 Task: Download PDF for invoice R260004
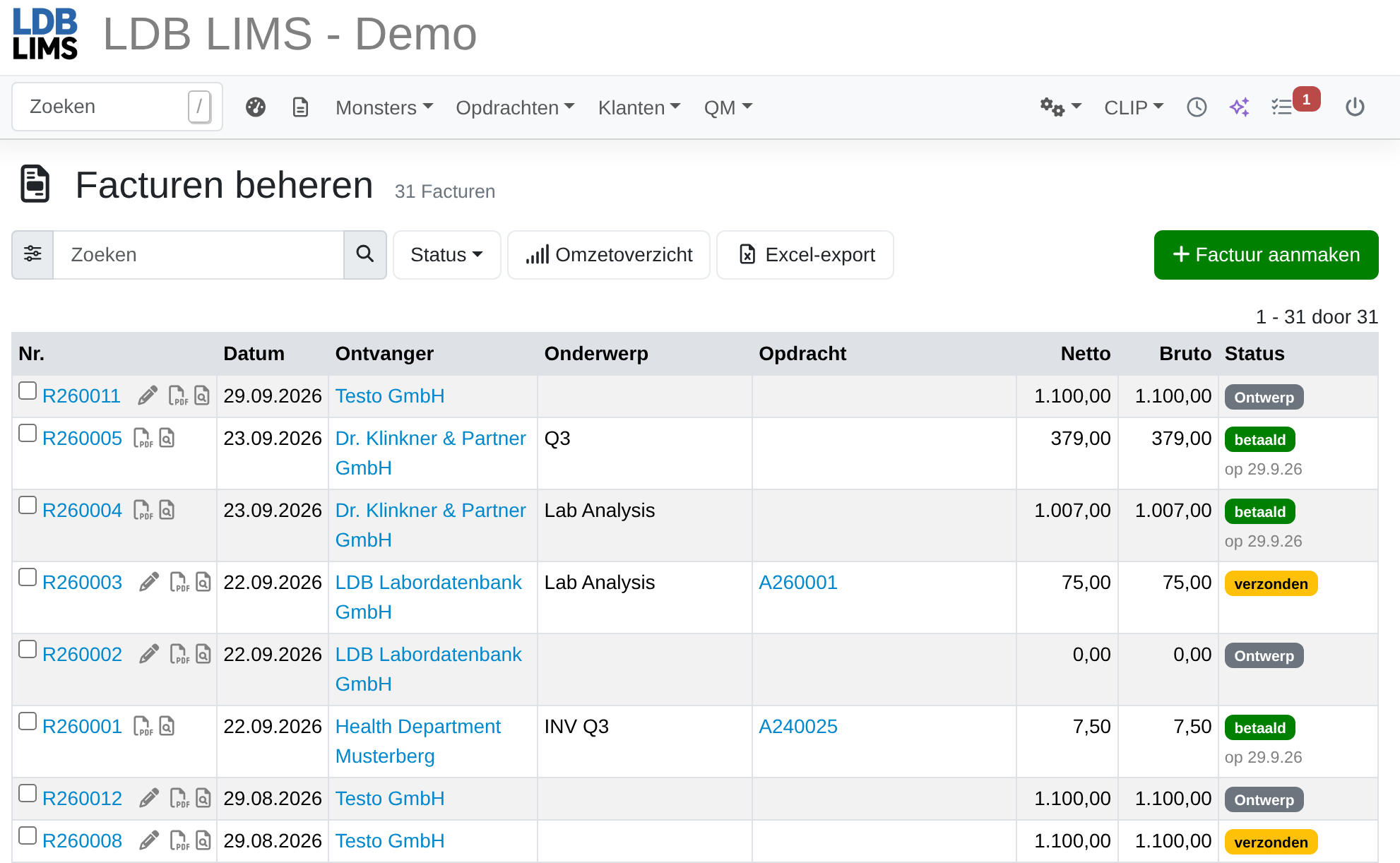143,510
